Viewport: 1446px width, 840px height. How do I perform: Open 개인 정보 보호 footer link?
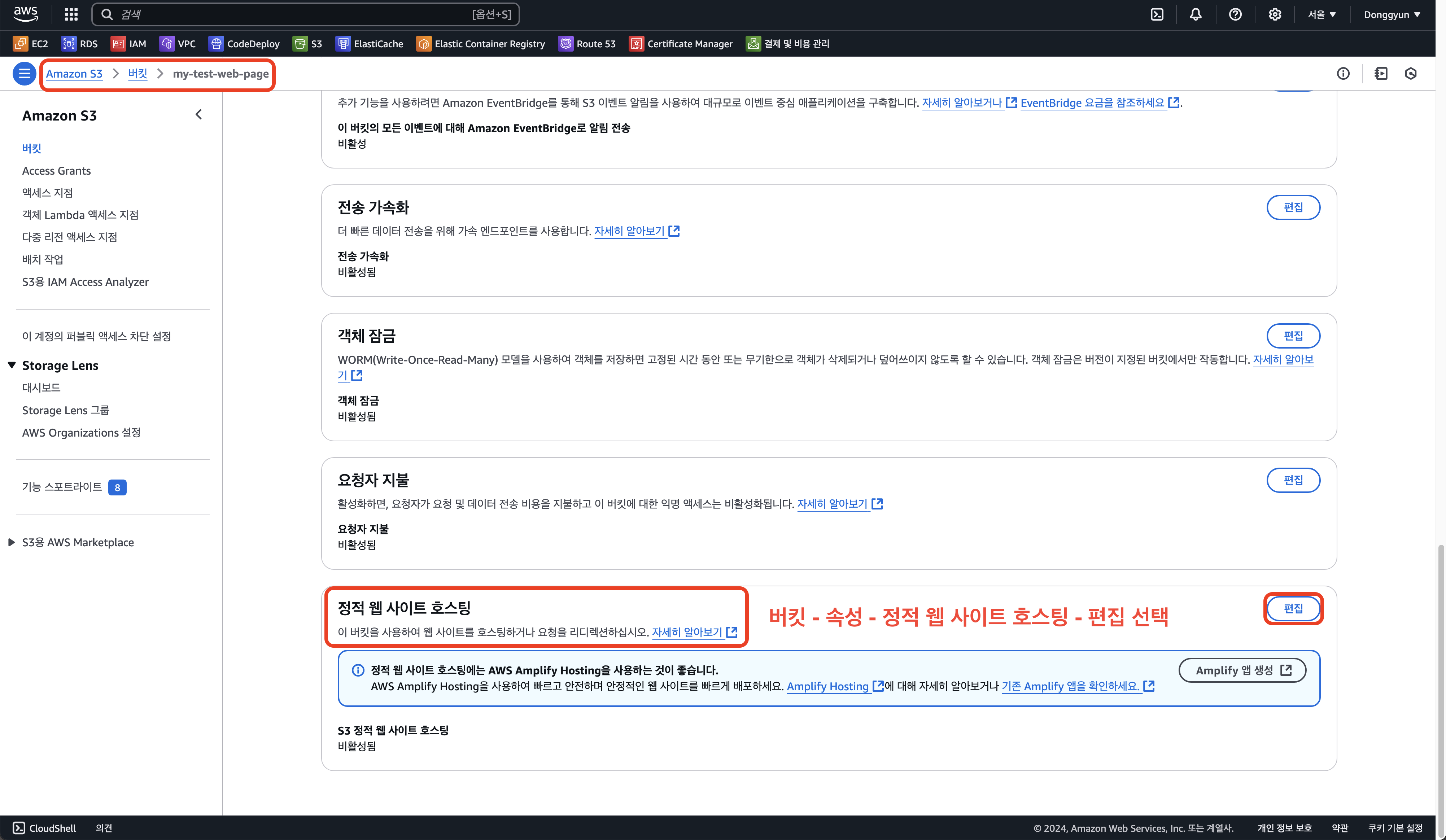1284,827
